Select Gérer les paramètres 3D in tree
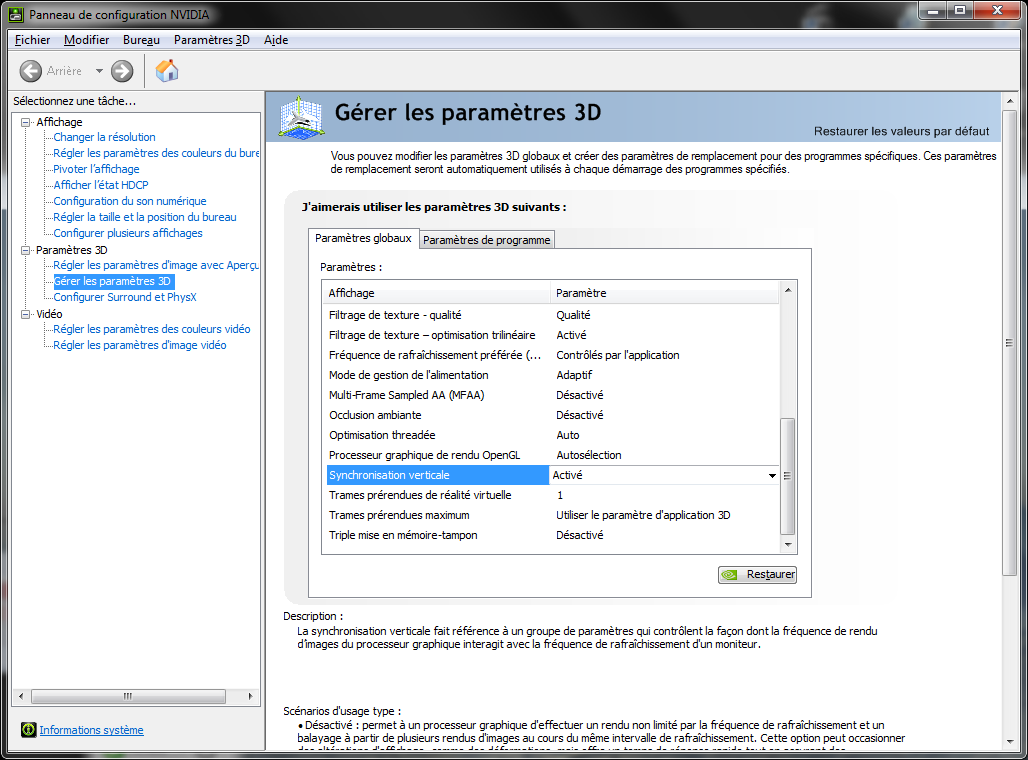1028x760 pixels. pos(113,281)
